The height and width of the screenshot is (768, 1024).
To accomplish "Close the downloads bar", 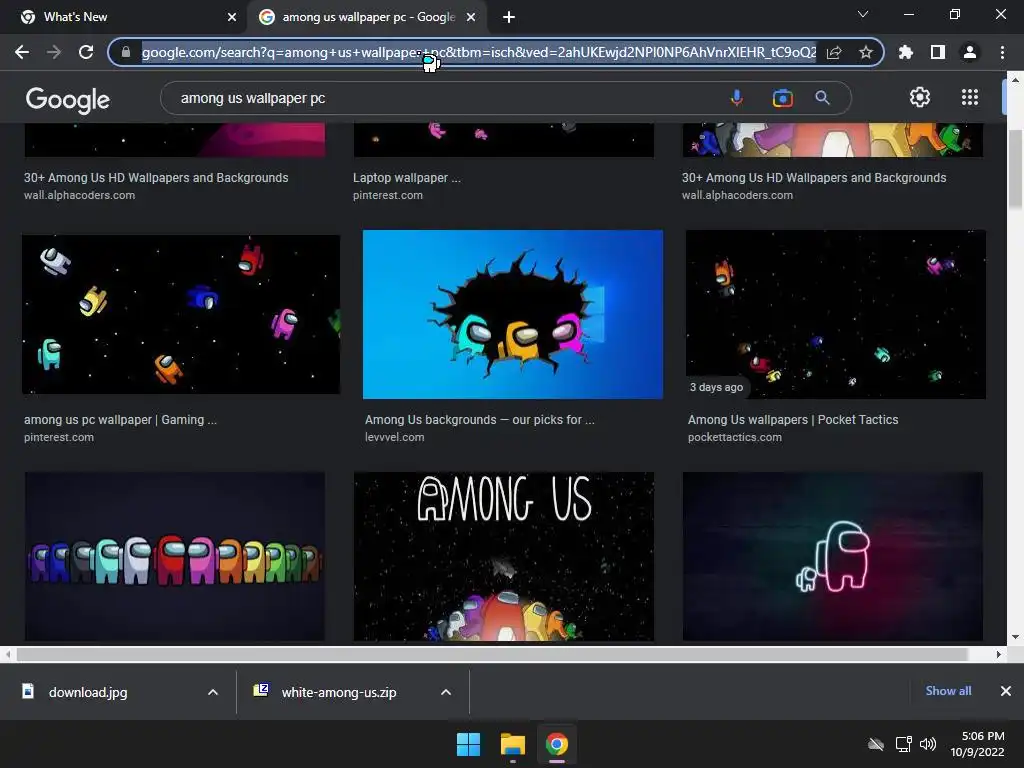I will click(x=1006, y=691).
